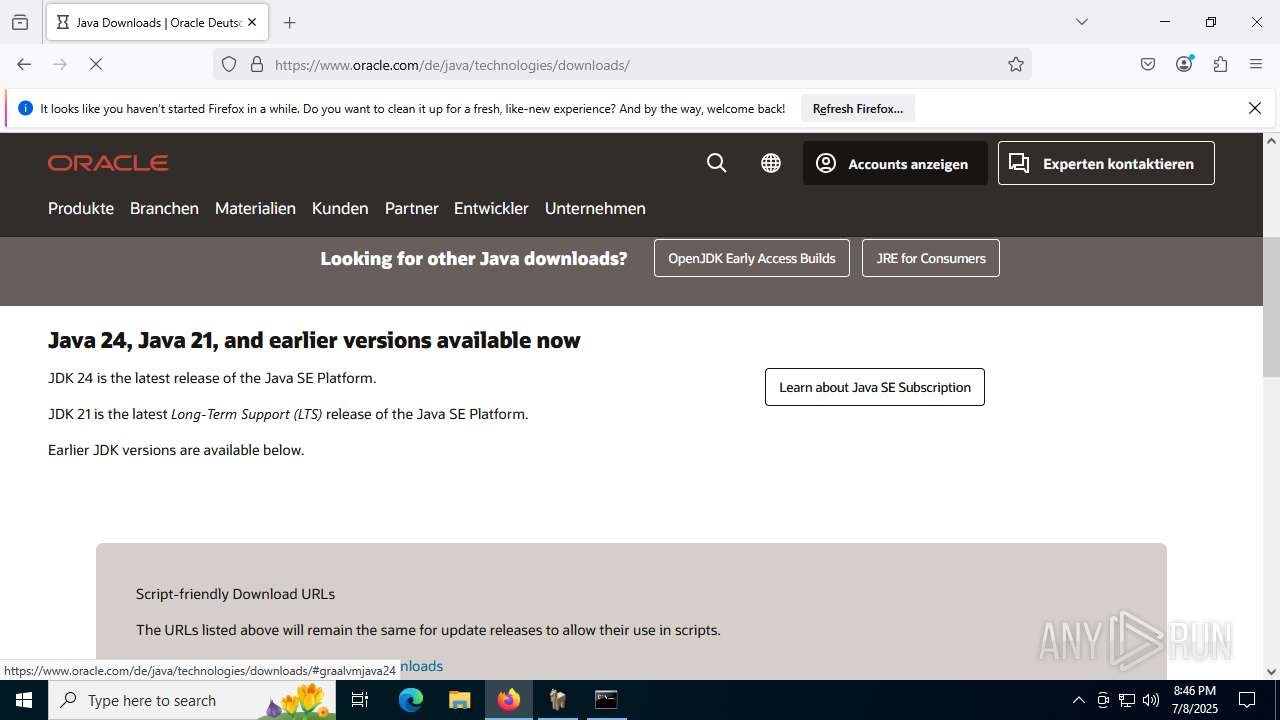Image resolution: width=1280 pixels, height=720 pixels.
Task: Open the Entwickler menu
Action: (x=491, y=208)
